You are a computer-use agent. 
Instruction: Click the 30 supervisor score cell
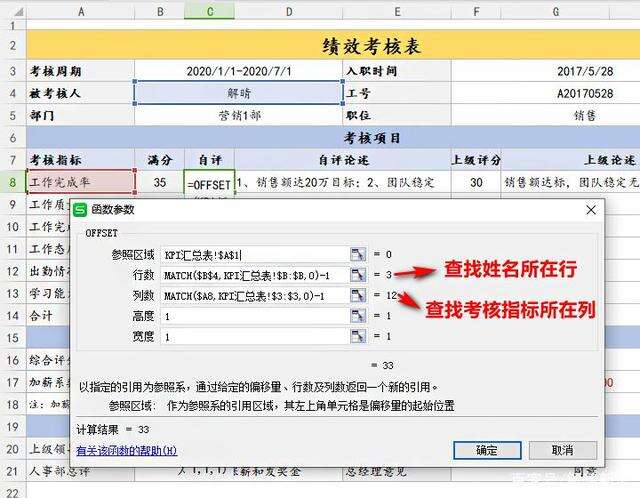476,182
